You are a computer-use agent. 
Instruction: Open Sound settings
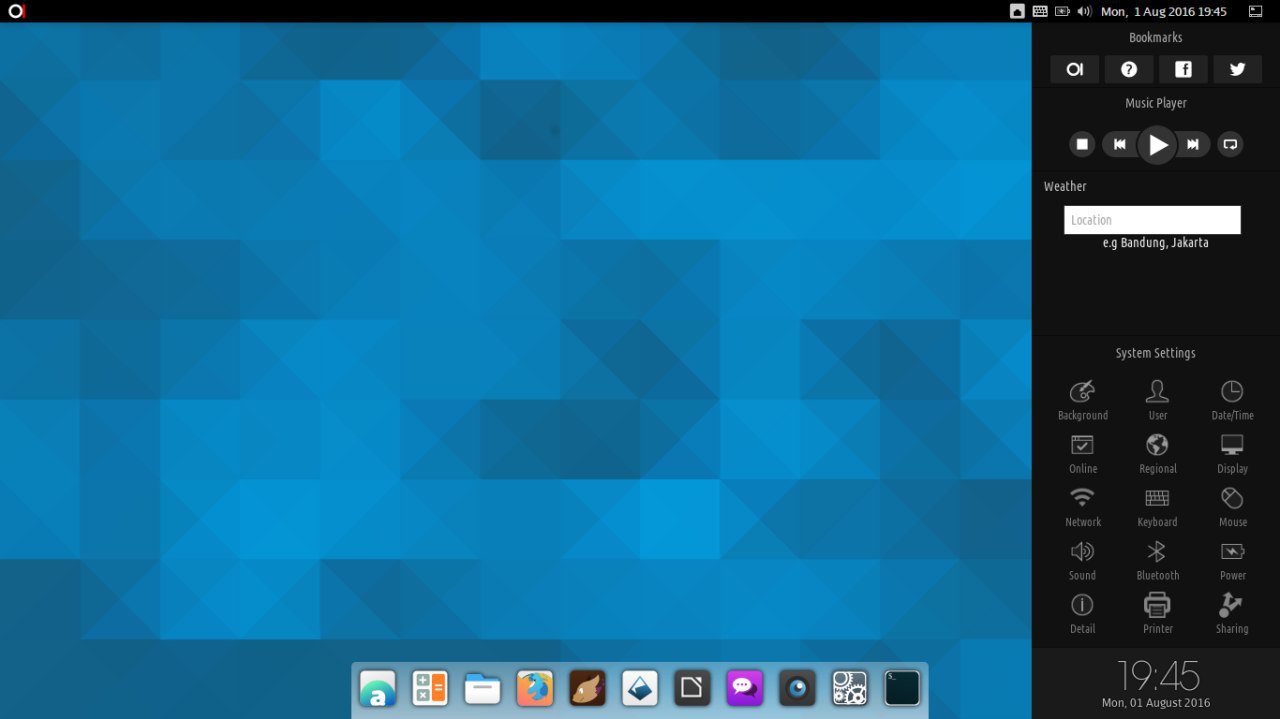pyautogui.click(x=1083, y=560)
